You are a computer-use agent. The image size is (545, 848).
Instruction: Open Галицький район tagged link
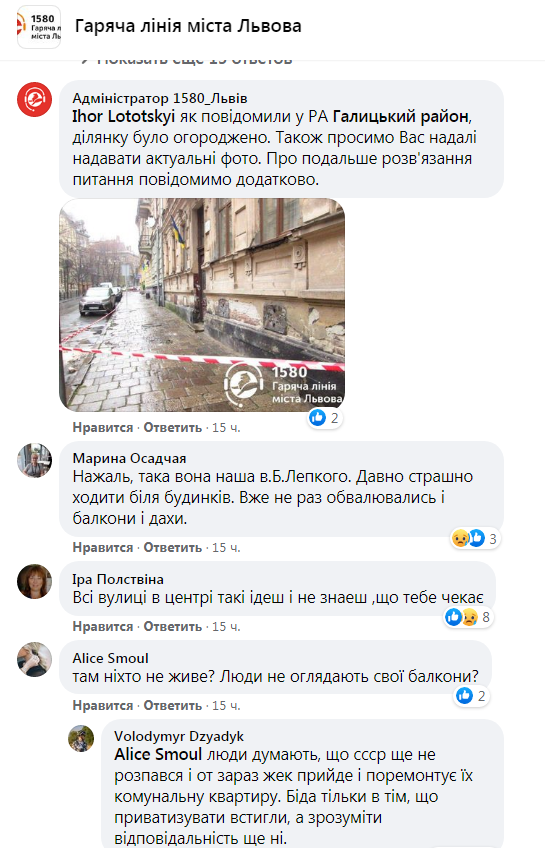[400, 116]
